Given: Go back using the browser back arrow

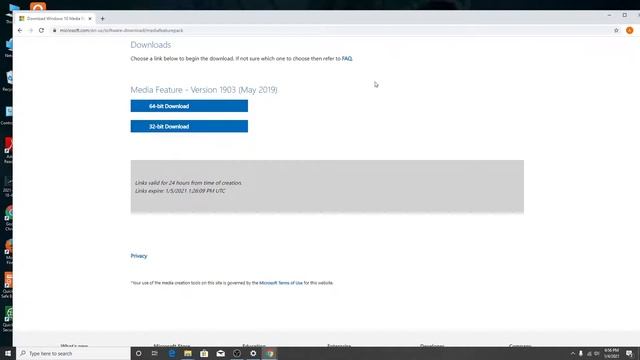Looking at the screenshot, I should pos(20,30).
